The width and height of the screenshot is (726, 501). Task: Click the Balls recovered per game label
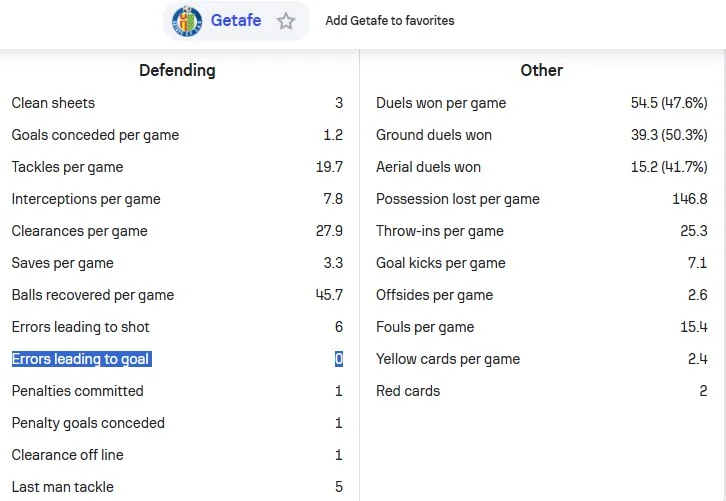click(x=93, y=295)
